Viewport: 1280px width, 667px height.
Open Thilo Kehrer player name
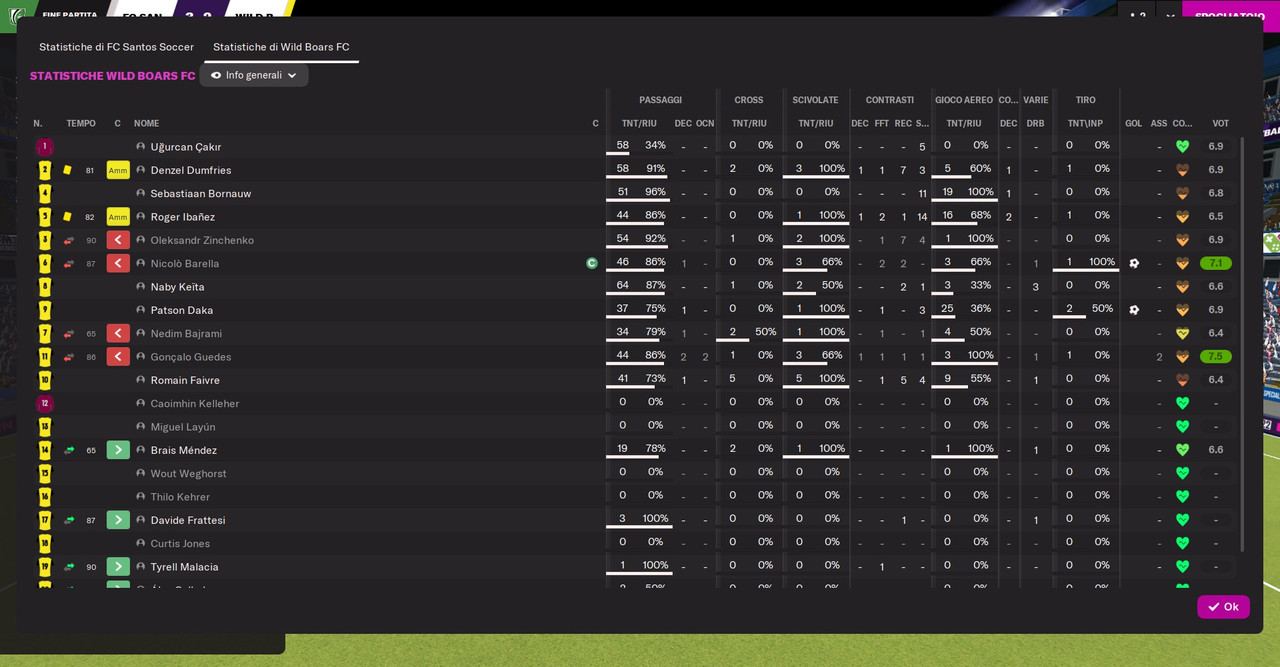(180, 497)
